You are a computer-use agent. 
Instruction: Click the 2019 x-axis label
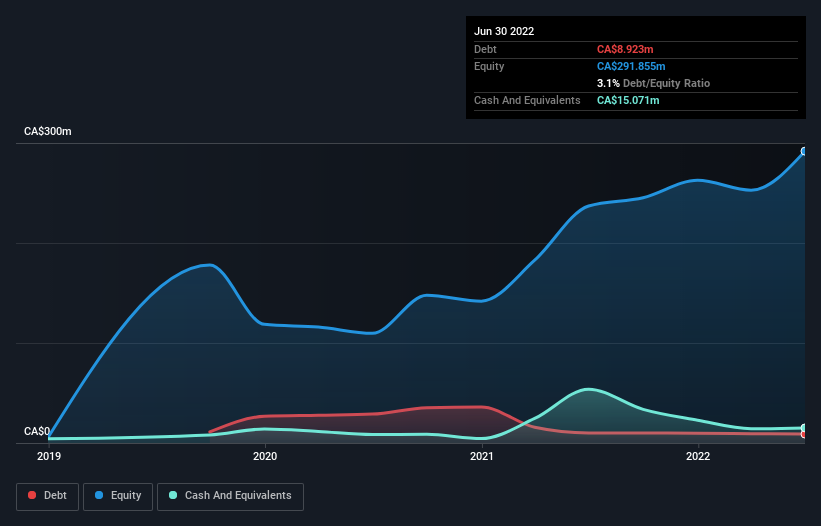[49, 456]
